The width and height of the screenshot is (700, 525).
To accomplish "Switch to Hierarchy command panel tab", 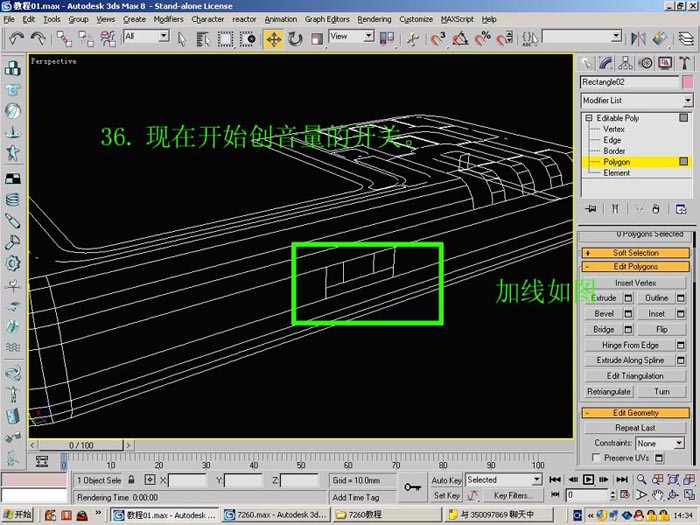I will point(625,63).
